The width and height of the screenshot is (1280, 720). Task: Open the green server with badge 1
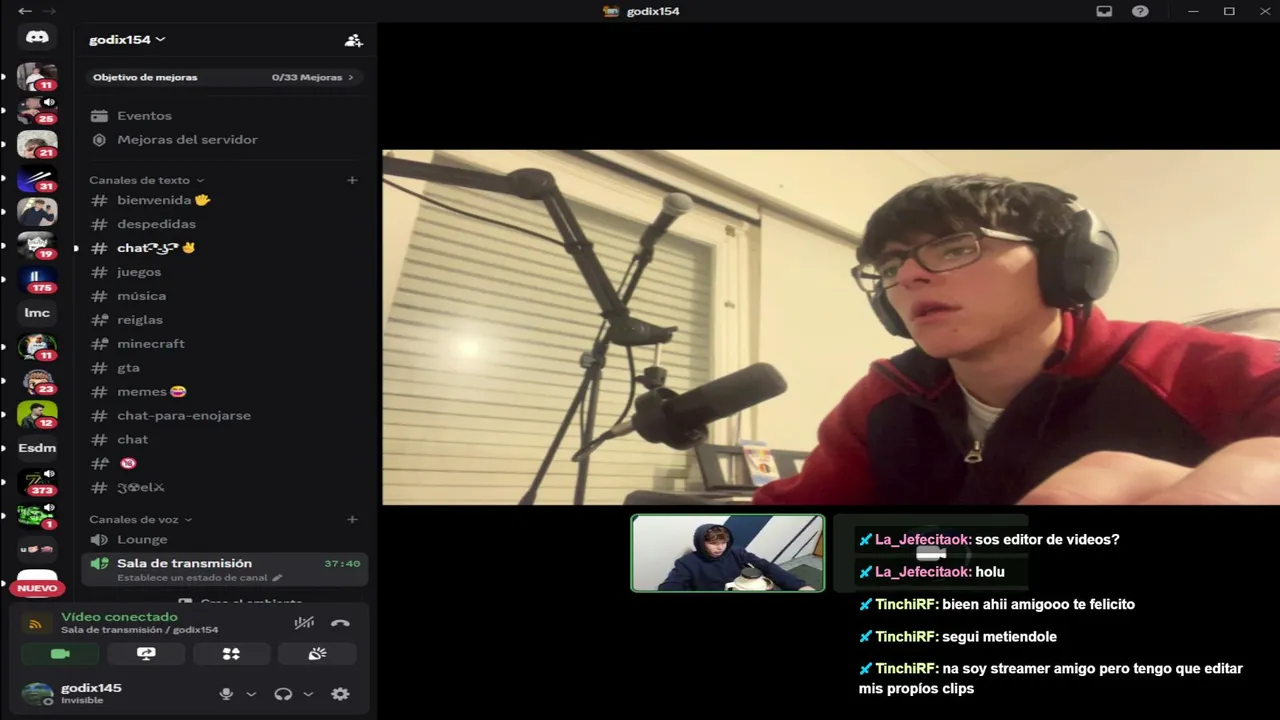pyautogui.click(x=37, y=516)
